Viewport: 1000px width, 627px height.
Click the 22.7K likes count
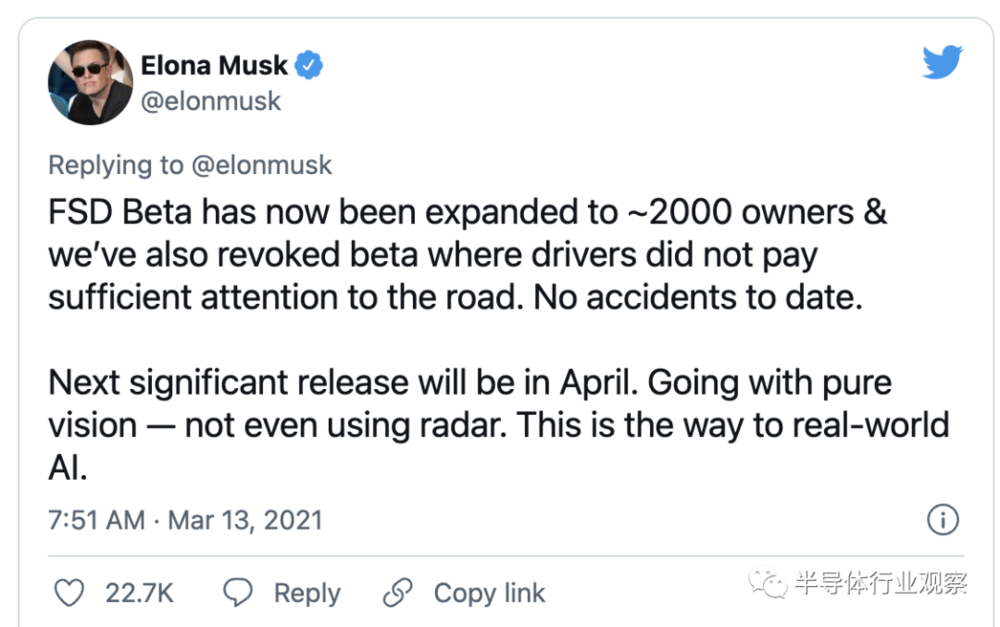coord(139,593)
